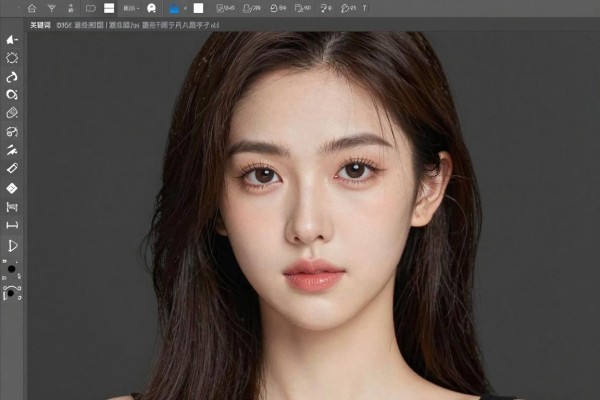Click the white square color swatch
The width and height of the screenshot is (600, 400).
(198, 8)
